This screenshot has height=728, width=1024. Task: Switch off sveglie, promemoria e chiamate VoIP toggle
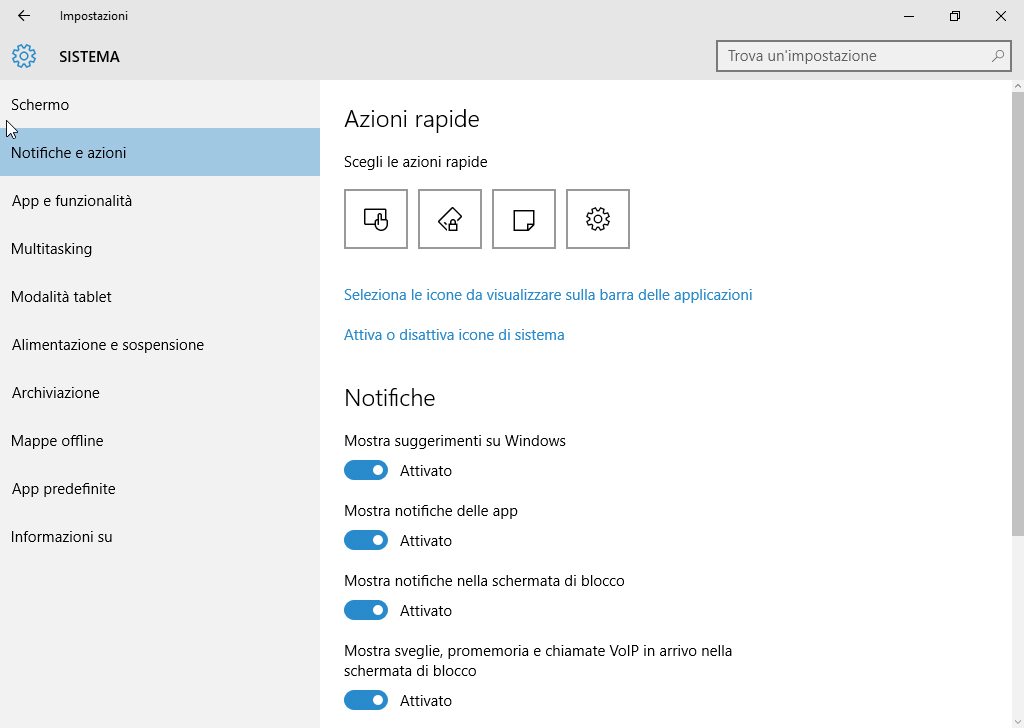pyautogui.click(x=366, y=700)
